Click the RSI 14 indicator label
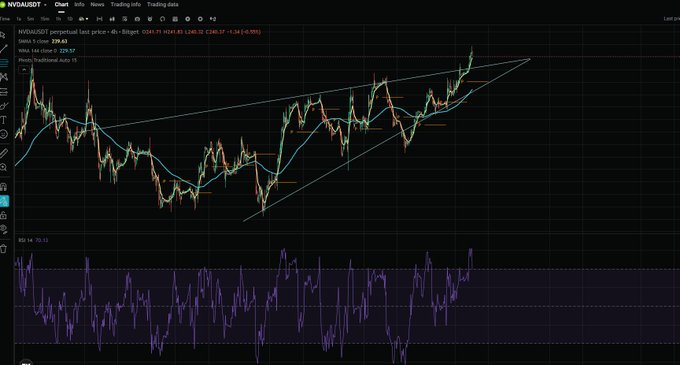This screenshot has width=680, height=365. click(25, 240)
